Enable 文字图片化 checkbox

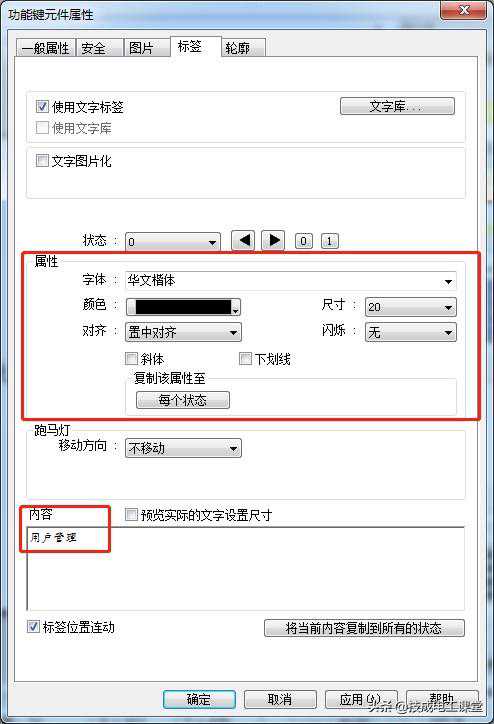pos(42,161)
